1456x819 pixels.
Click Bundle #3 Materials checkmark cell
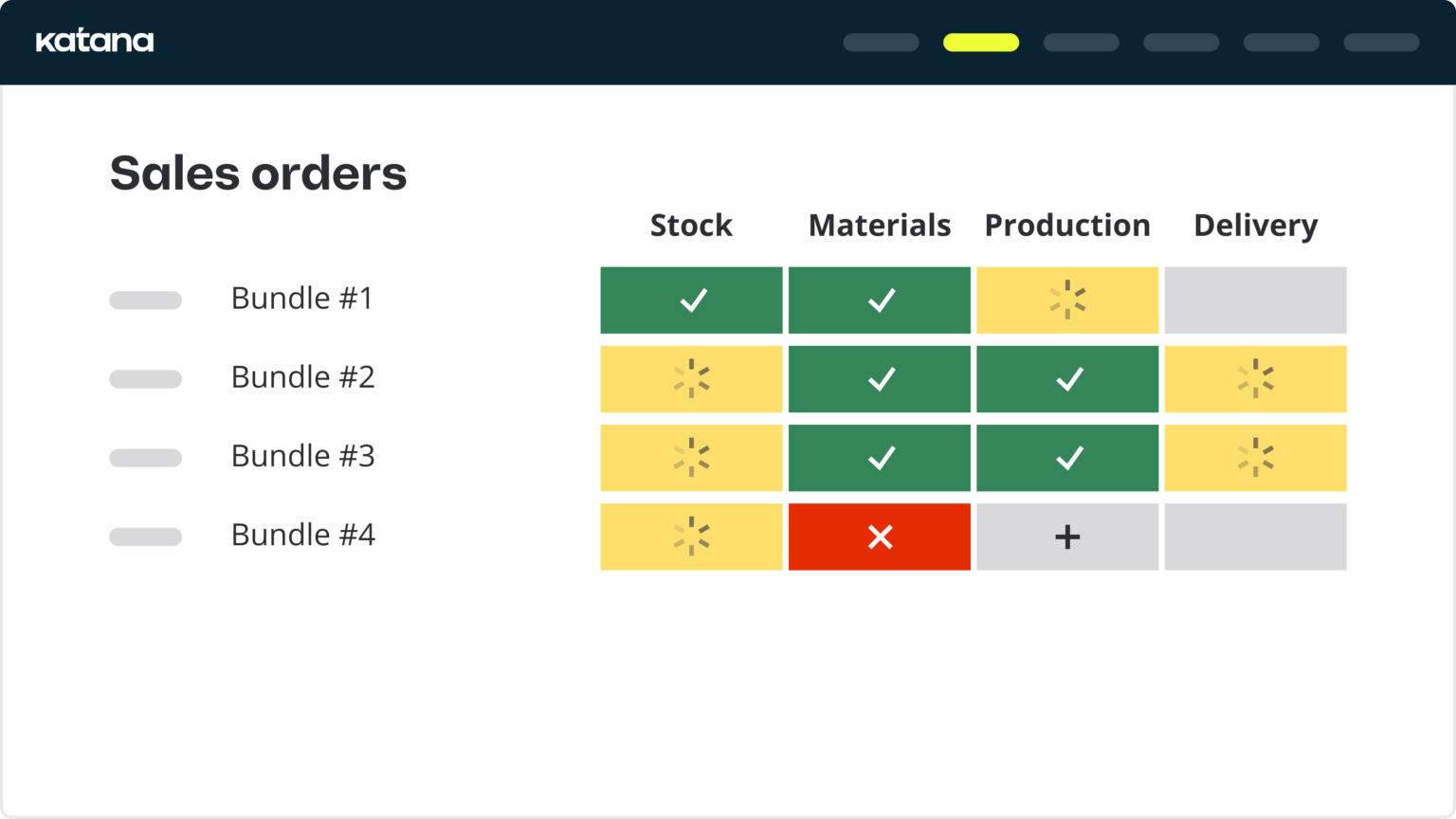click(880, 458)
